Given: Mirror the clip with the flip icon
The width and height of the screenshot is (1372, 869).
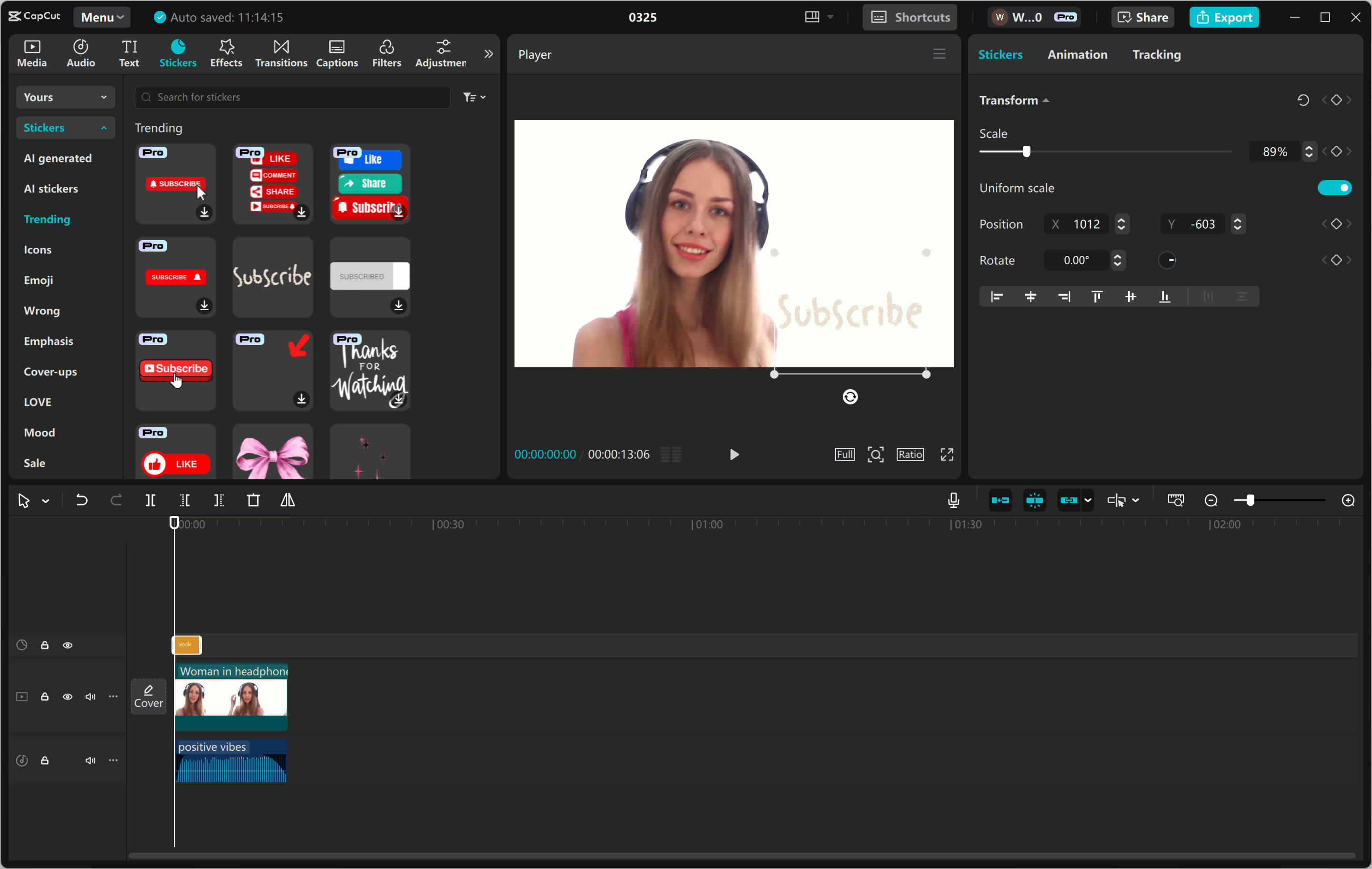Looking at the screenshot, I should point(288,500).
